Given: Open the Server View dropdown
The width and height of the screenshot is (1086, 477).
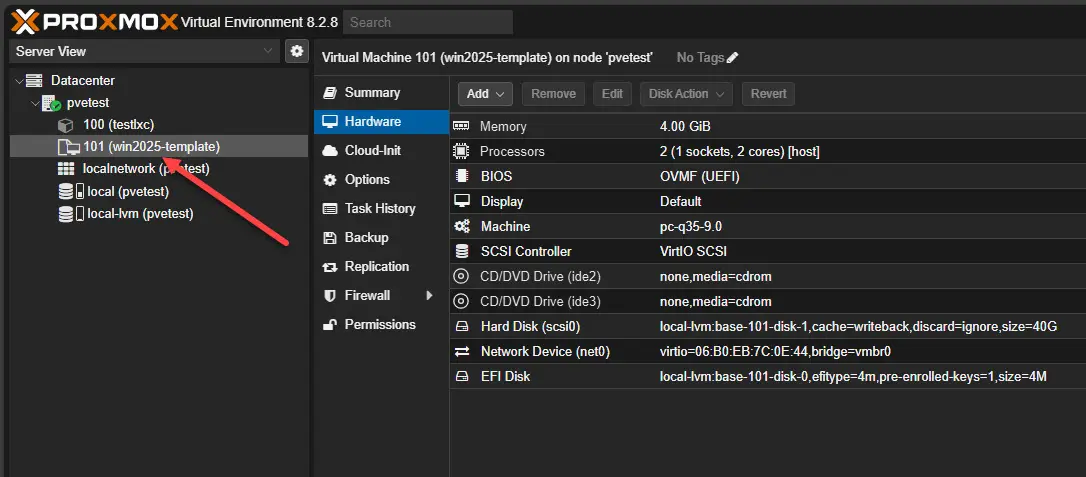Looking at the screenshot, I should pyautogui.click(x=145, y=51).
